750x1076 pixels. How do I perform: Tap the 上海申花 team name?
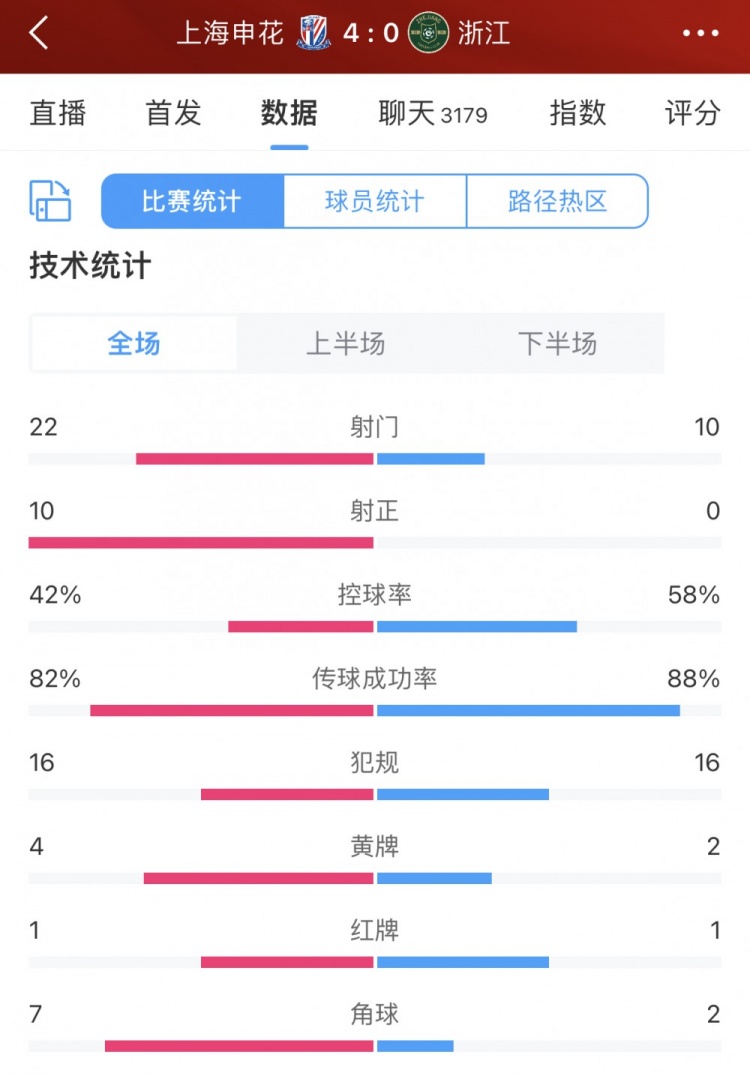point(232,33)
